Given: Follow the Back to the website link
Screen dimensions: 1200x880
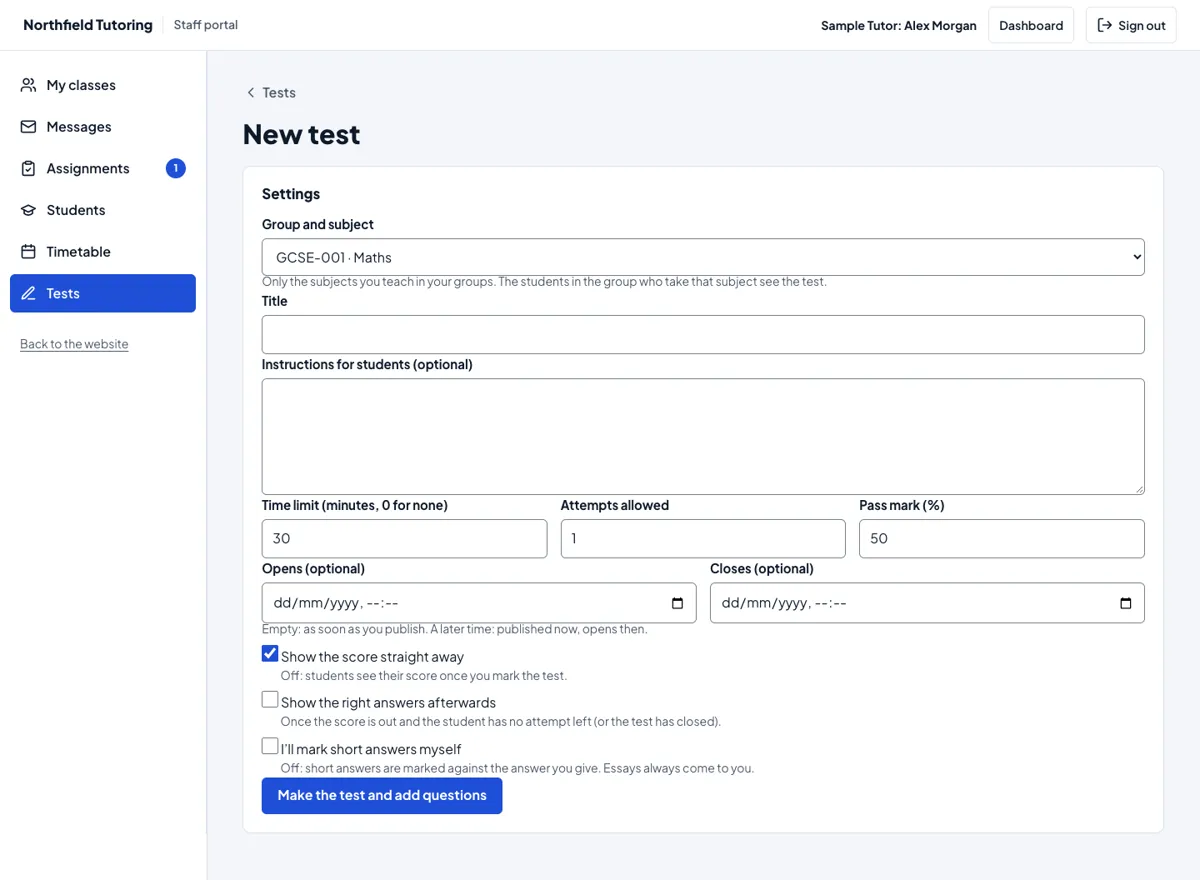Looking at the screenshot, I should point(74,344).
